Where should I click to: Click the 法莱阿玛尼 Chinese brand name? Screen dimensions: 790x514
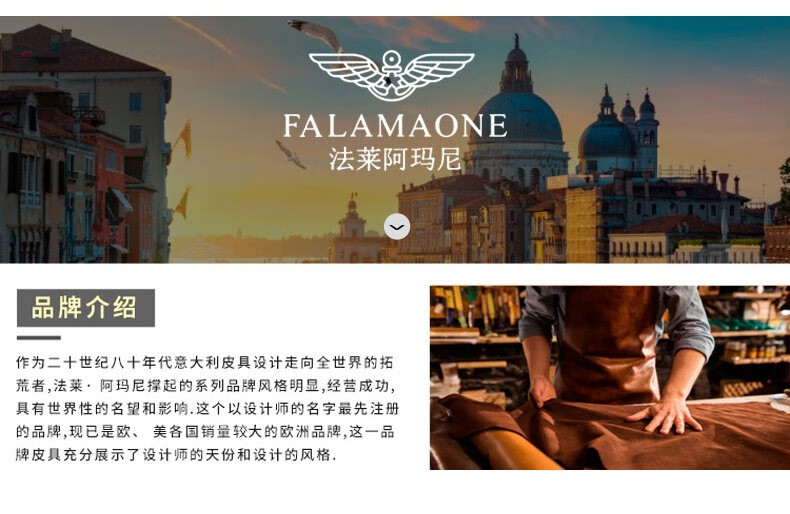395,159
